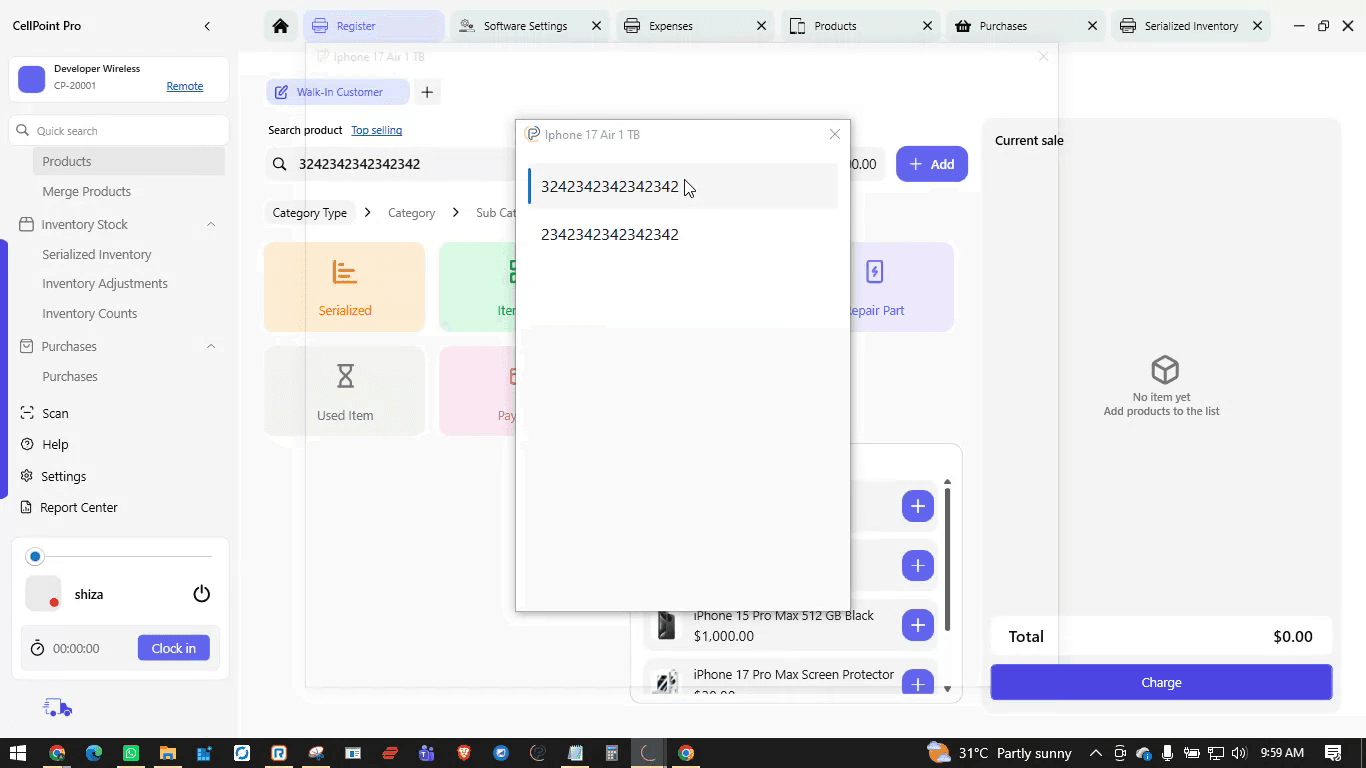This screenshot has height=768, width=1366.
Task: Open Calculator from the taskbar
Action: click(612, 753)
